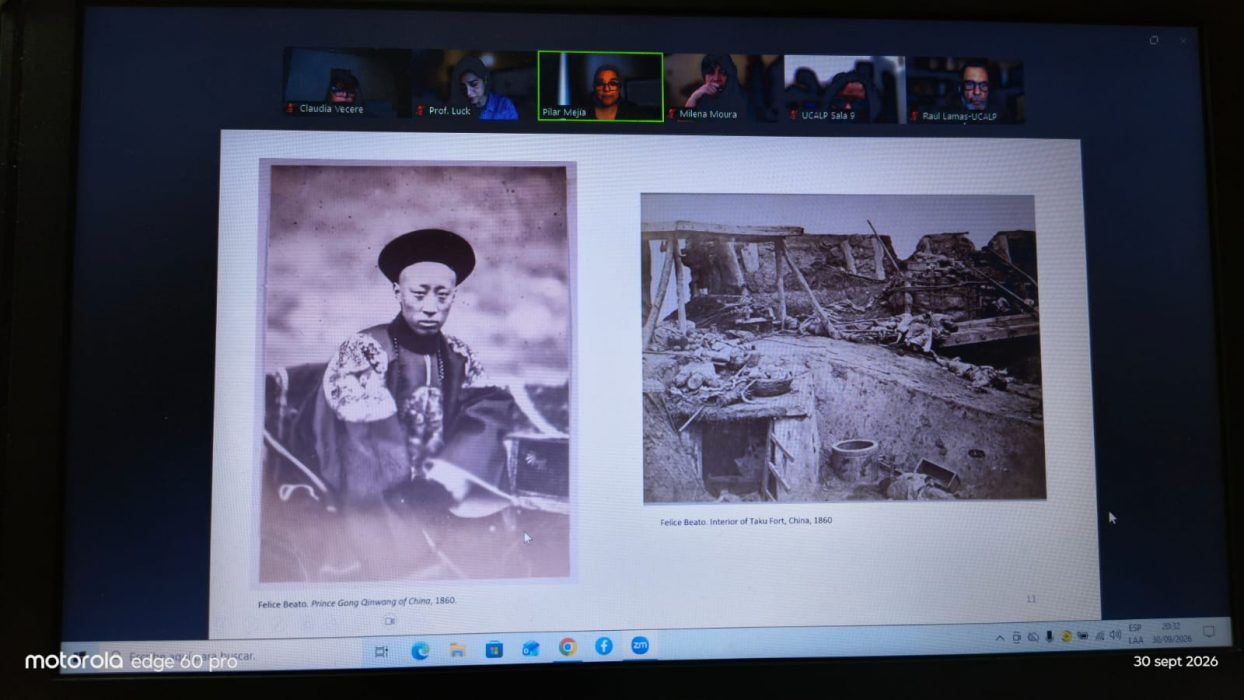Open Task View on the taskbar
Viewport: 1244px width, 700px height.
(381, 651)
